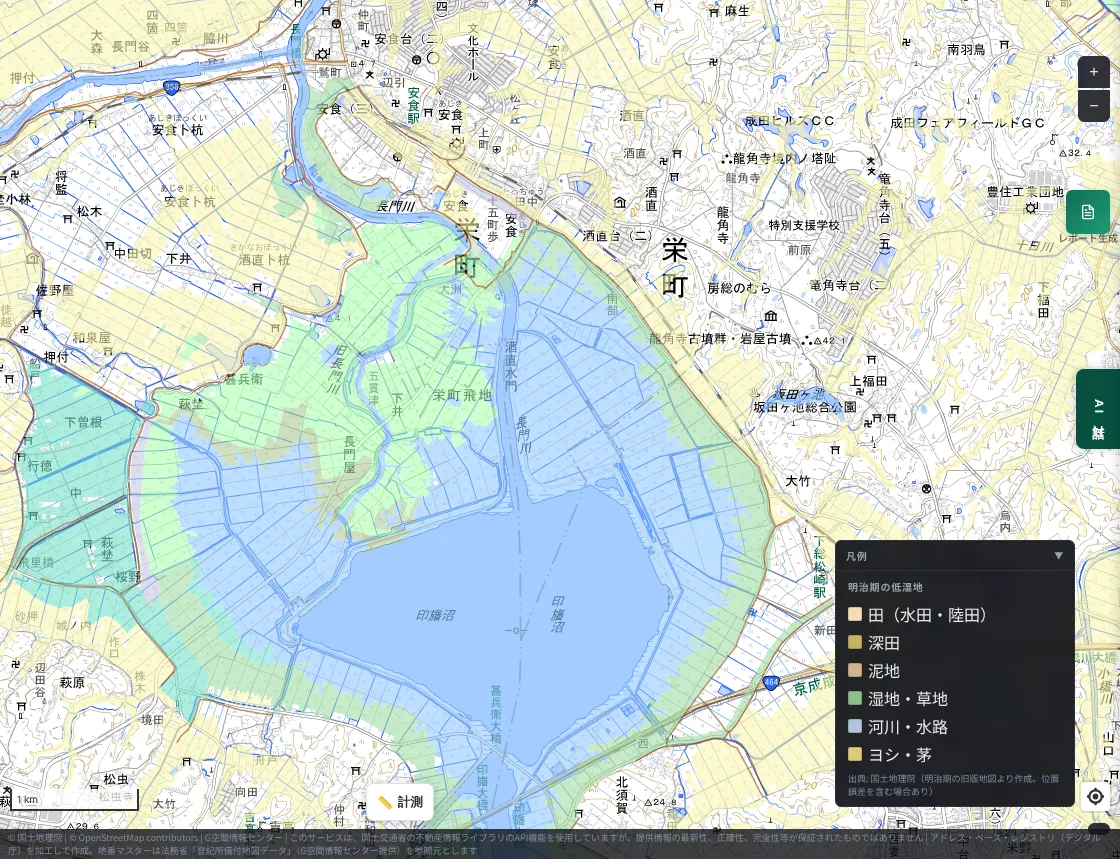This screenshot has height=859, width=1120.
Task: Open the AI side panel tab
Action: coord(1098,409)
